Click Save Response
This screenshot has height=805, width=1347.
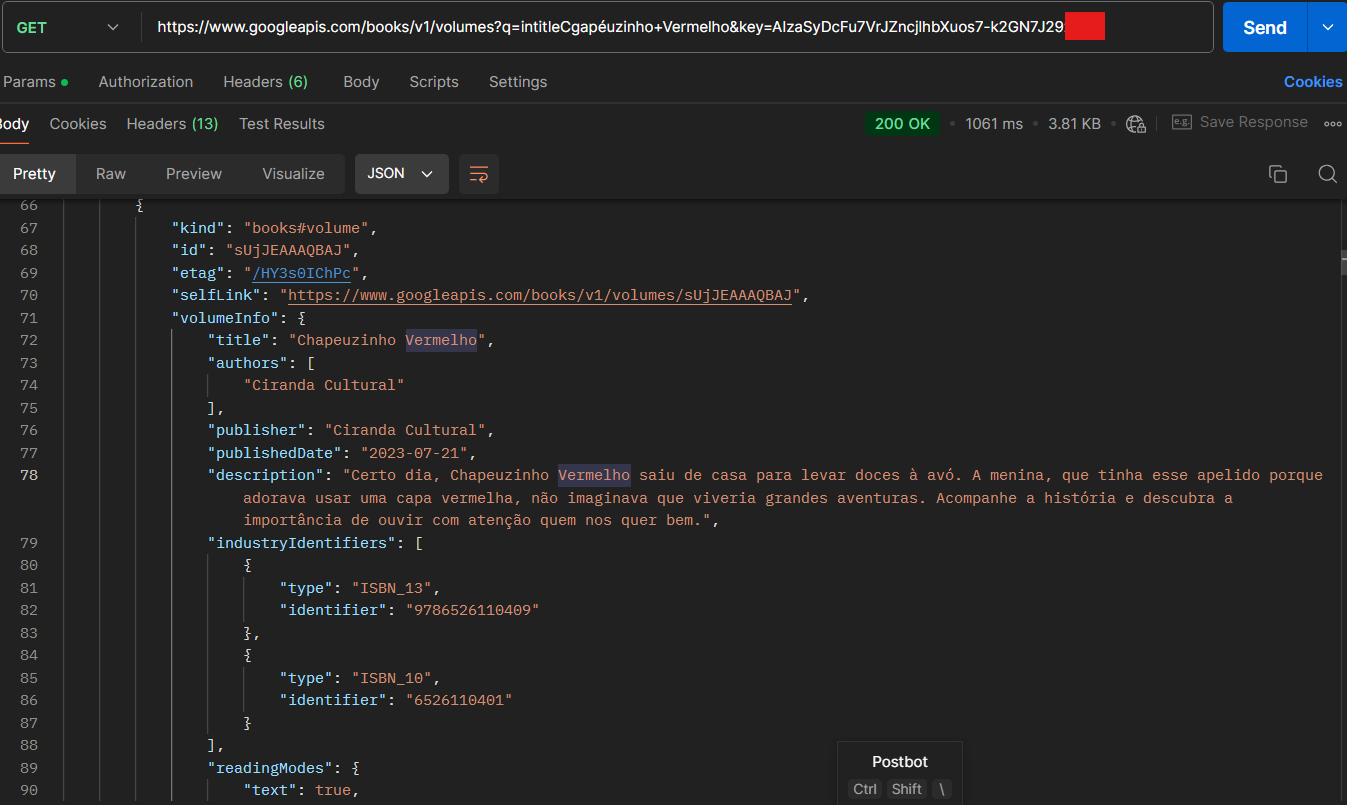click(1240, 122)
